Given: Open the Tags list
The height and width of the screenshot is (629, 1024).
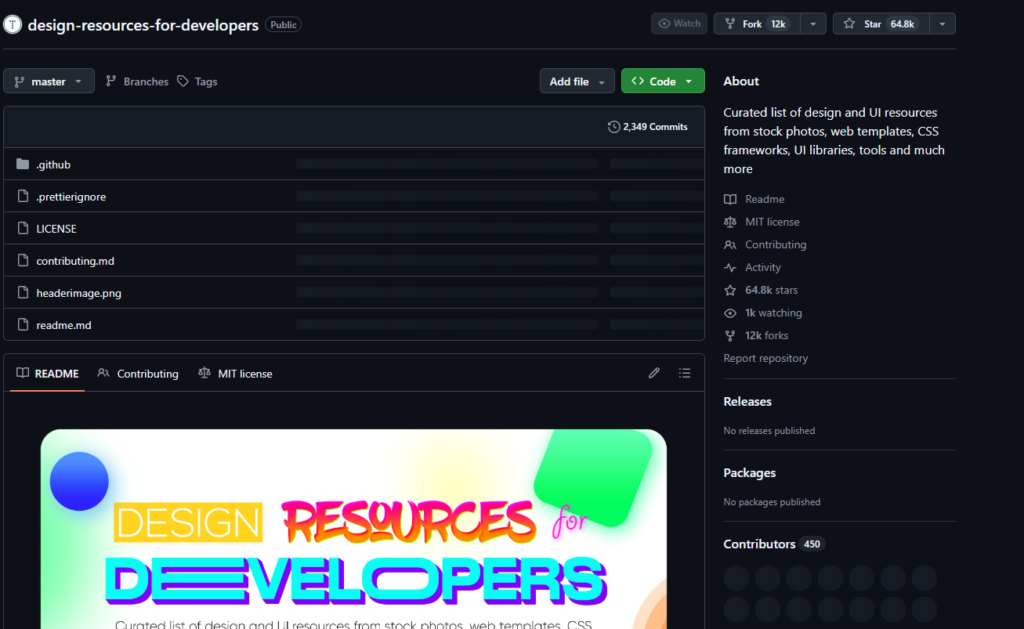Looking at the screenshot, I should [197, 82].
